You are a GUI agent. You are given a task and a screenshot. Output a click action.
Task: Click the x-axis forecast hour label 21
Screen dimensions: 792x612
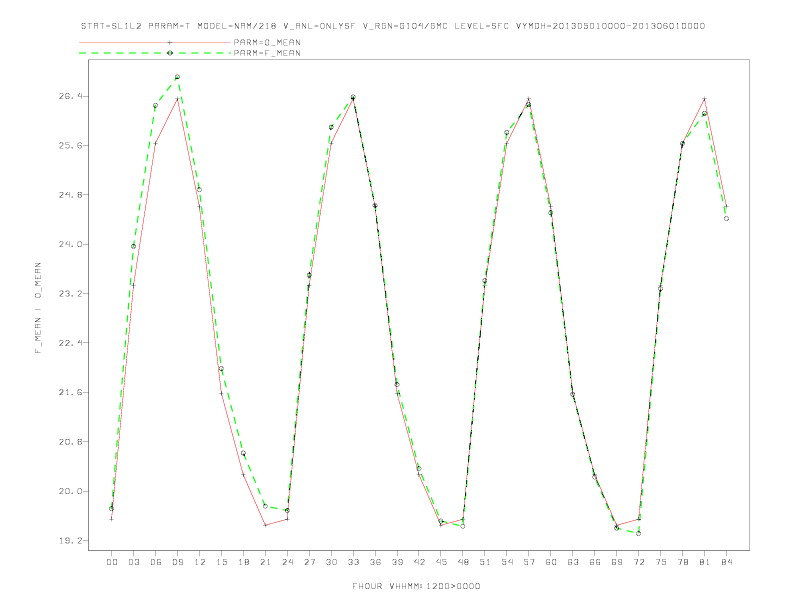265,562
